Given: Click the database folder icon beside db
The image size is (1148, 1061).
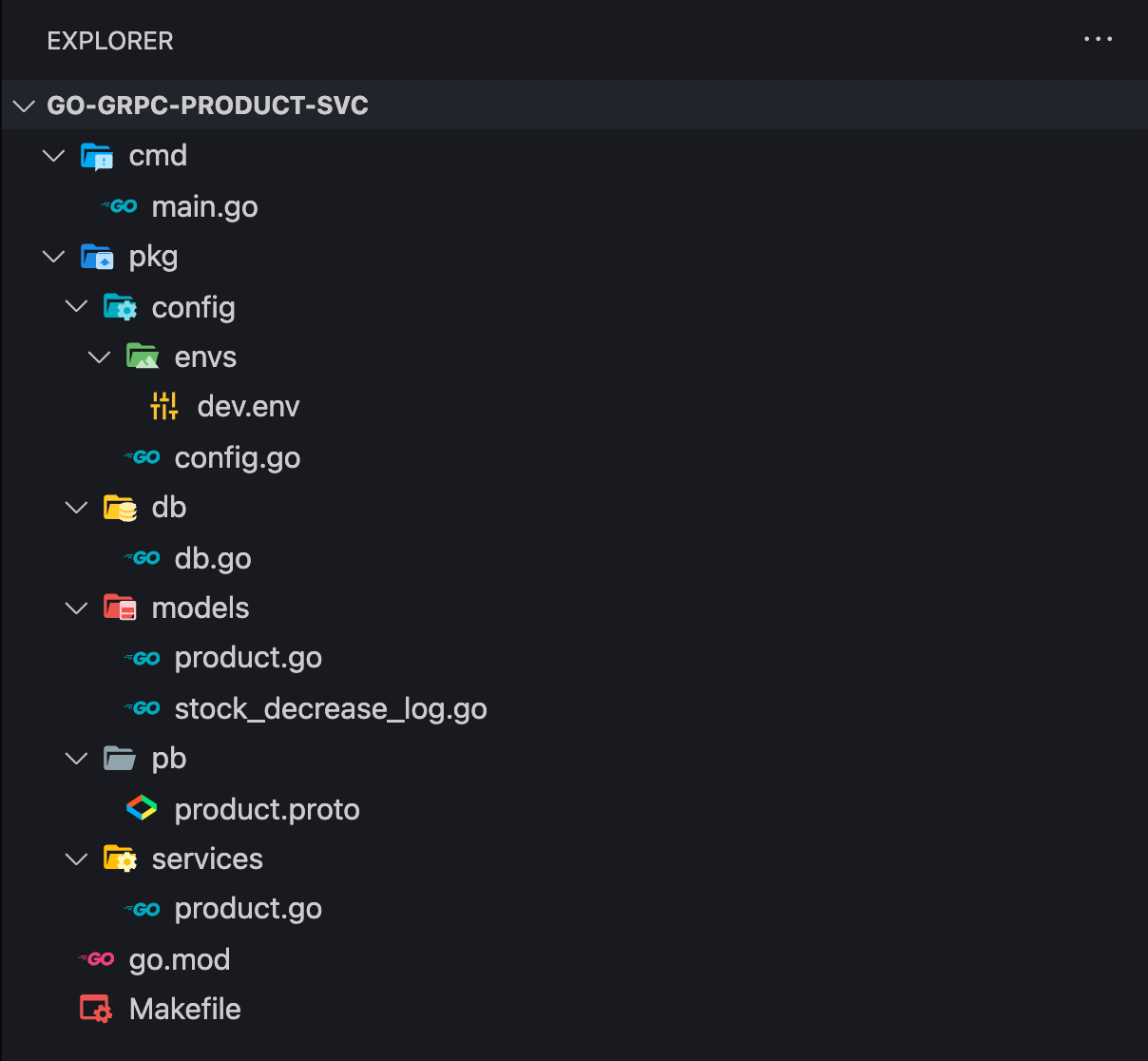Looking at the screenshot, I should click(119, 507).
